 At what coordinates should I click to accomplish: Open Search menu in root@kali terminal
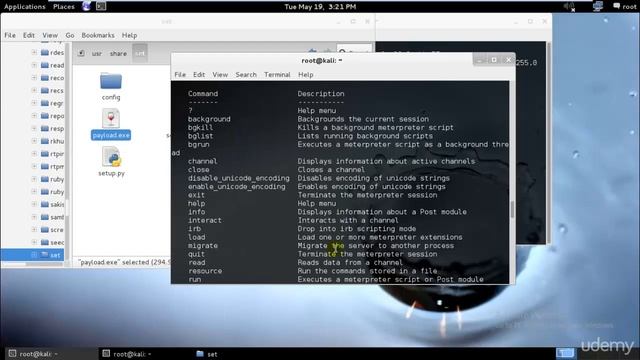pyautogui.click(x=246, y=75)
